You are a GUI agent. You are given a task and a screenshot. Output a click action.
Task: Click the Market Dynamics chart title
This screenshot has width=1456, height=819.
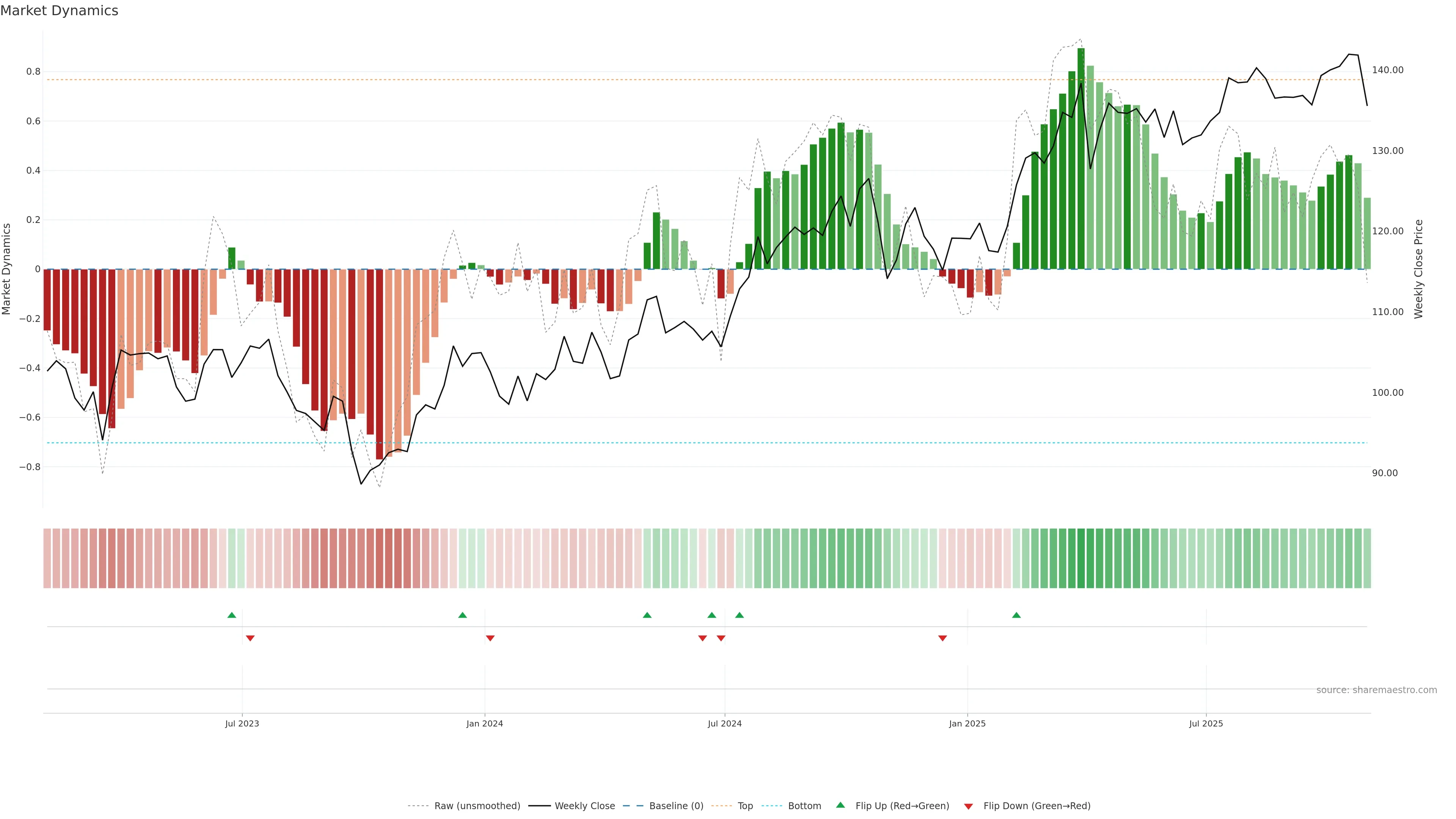tap(60, 11)
